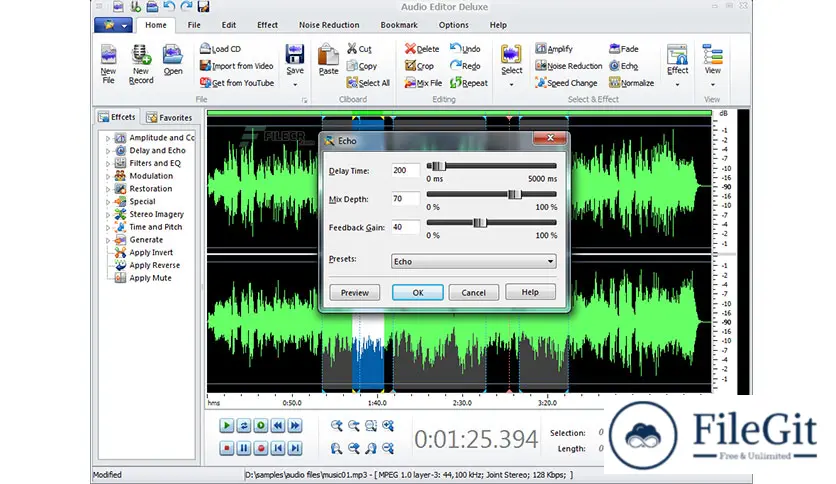Viewport: 836px width, 484px height.
Task: Click the Crop tool
Action: click(x=419, y=66)
